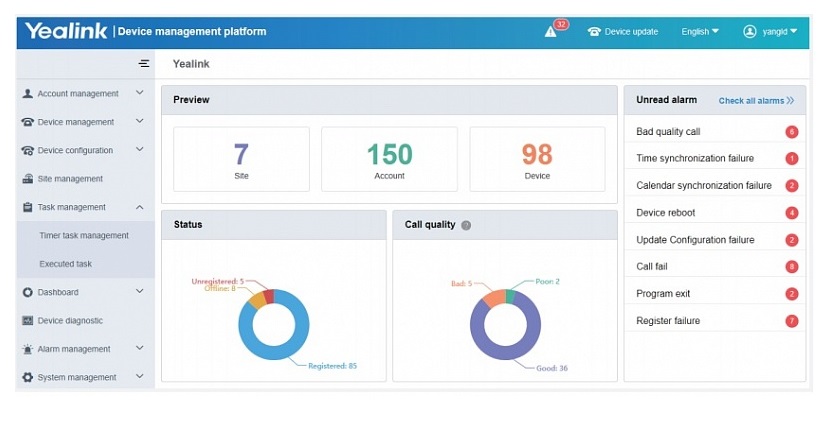Click the user avatar icon
Screen dimensions: 831x447
coord(749,32)
